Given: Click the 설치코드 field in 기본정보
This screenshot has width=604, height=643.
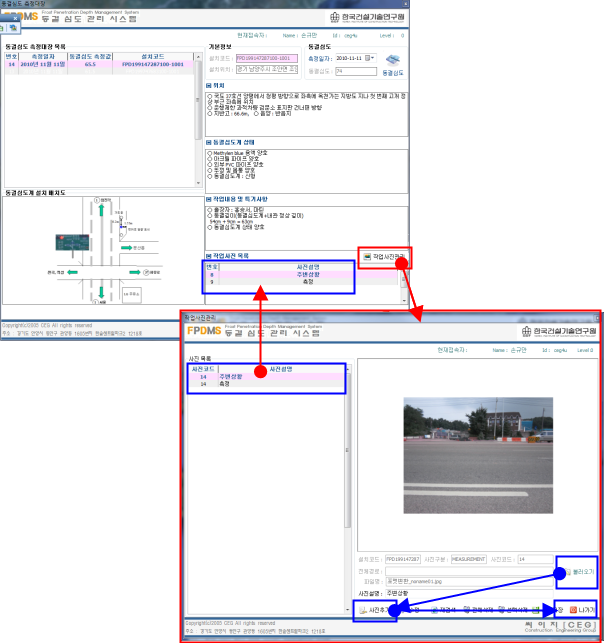Looking at the screenshot, I should click(x=267, y=58).
